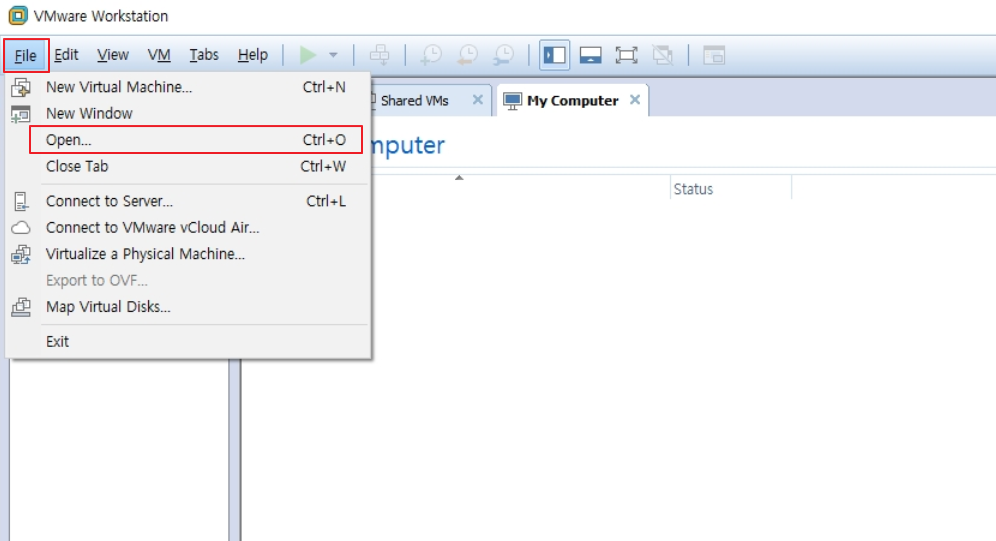This screenshot has height=541, width=996.
Task: Click the VMware Workstation title icon
Action: (18, 15)
